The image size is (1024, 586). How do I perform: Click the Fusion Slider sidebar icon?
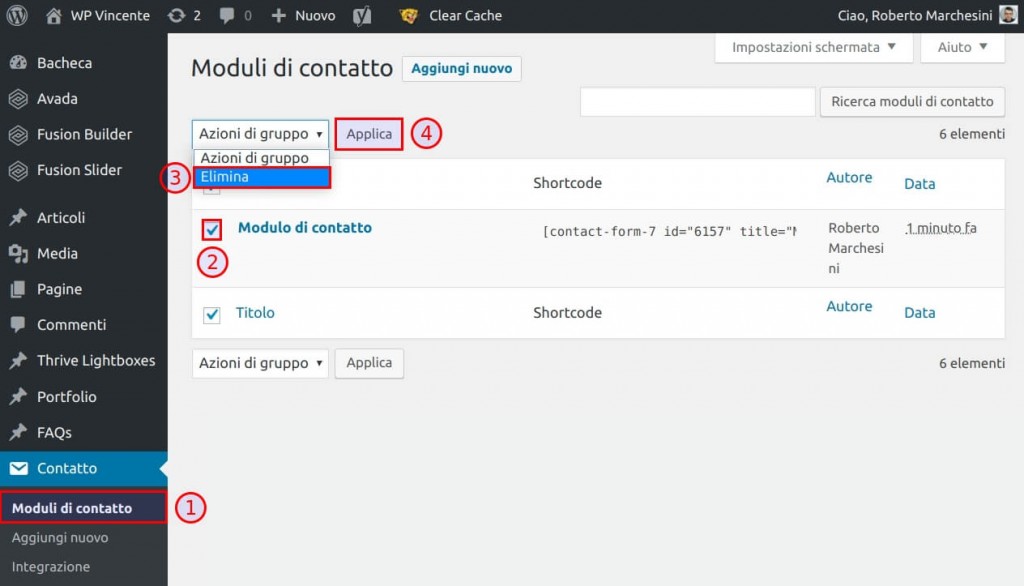pyautogui.click(x=18, y=171)
